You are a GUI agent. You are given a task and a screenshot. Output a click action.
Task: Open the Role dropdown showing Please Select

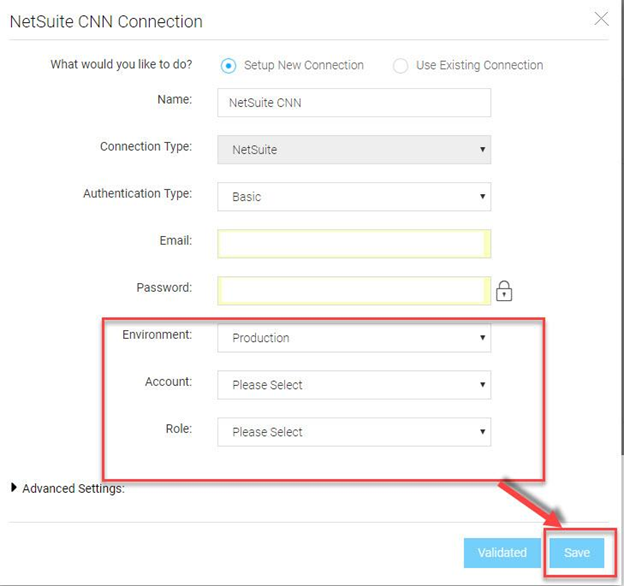pyautogui.click(x=354, y=432)
